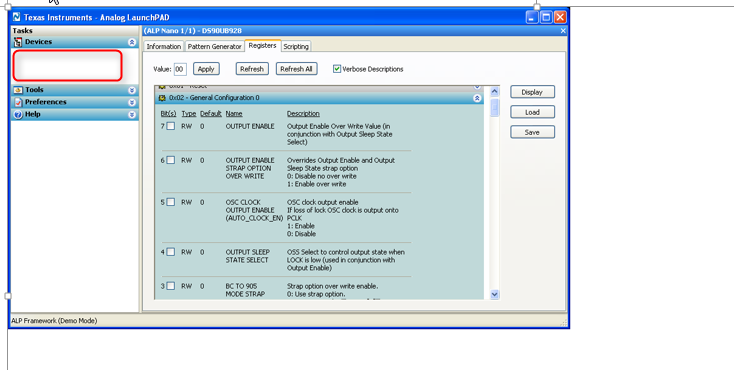Click the Tools section header label

[x=34, y=90]
